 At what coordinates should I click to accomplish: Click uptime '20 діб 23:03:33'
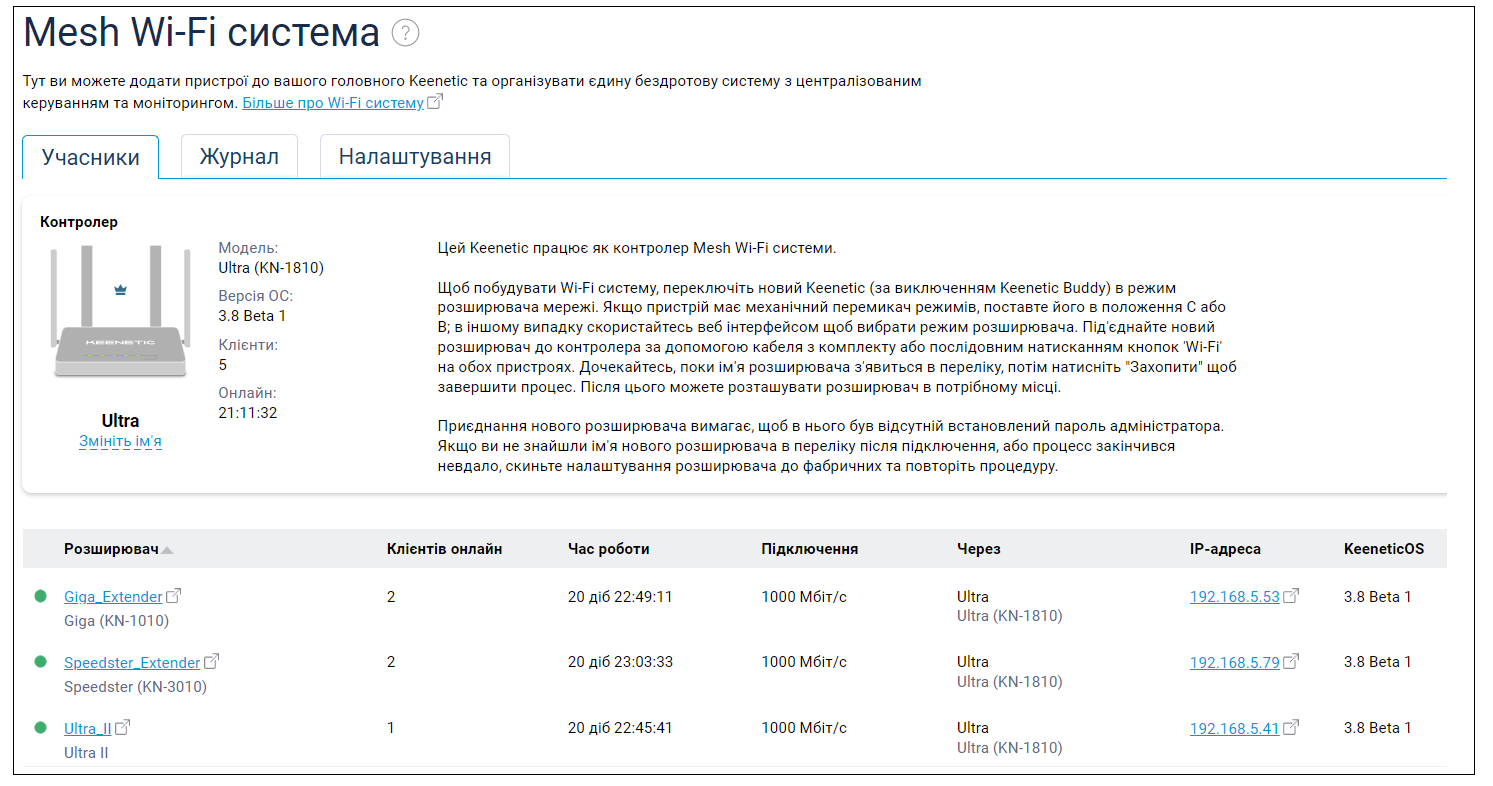[x=620, y=662]
